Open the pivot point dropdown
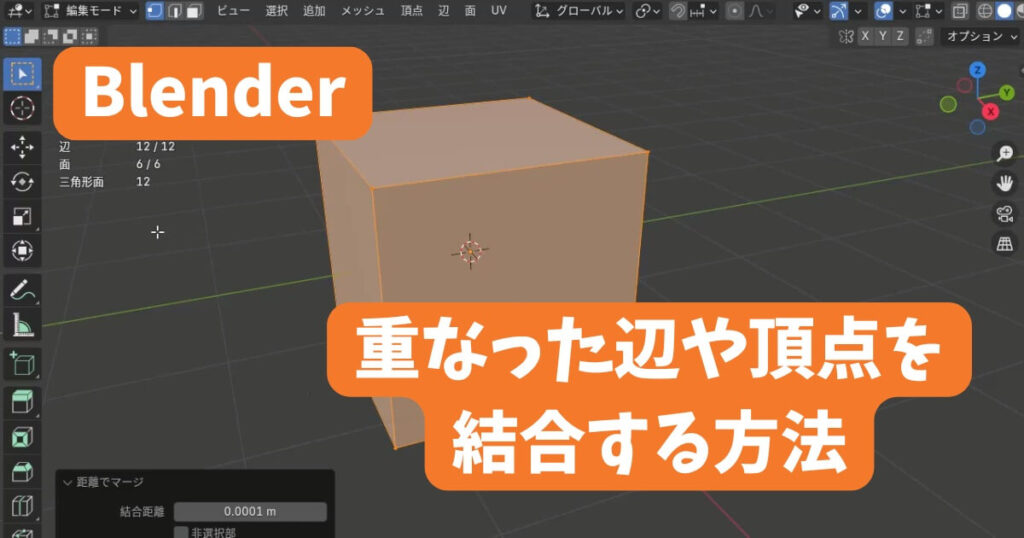 (647, 10)
